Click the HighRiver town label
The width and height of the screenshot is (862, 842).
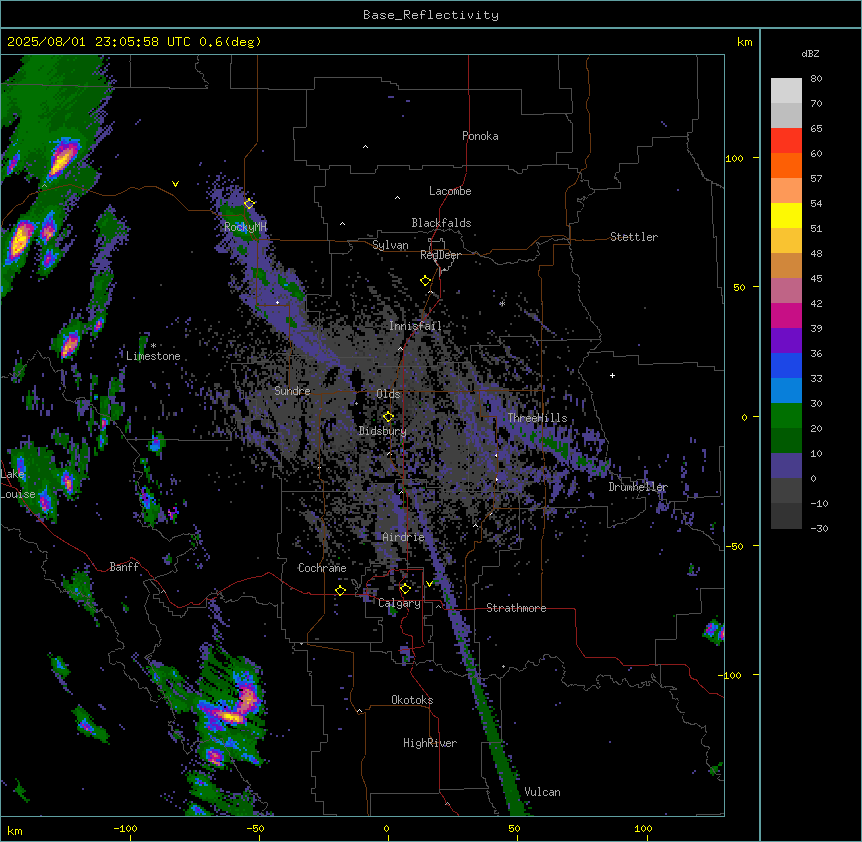coord(430,743)
